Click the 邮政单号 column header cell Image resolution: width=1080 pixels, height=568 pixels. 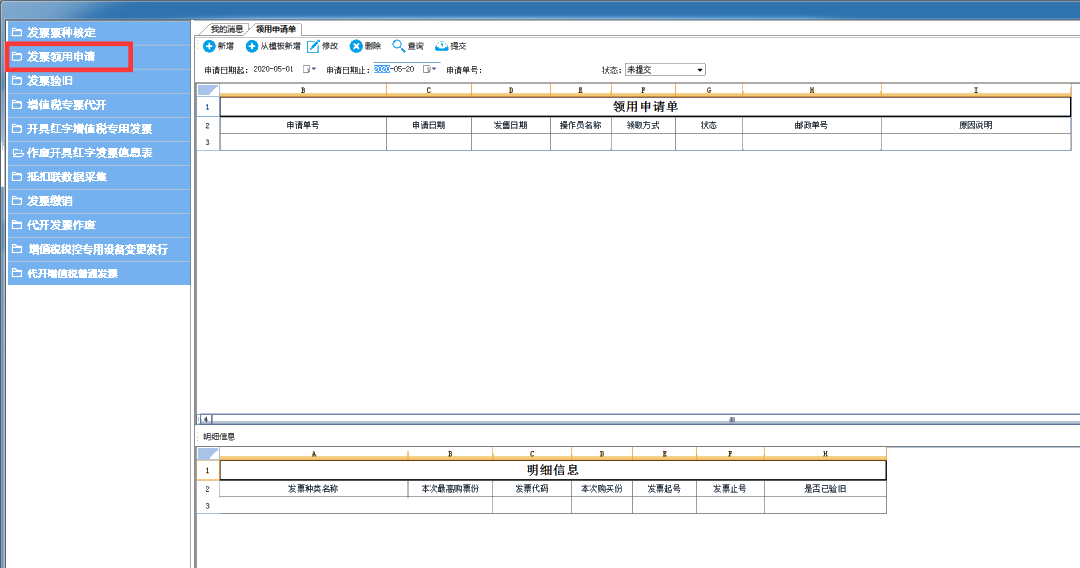click(x=811, y=125)
